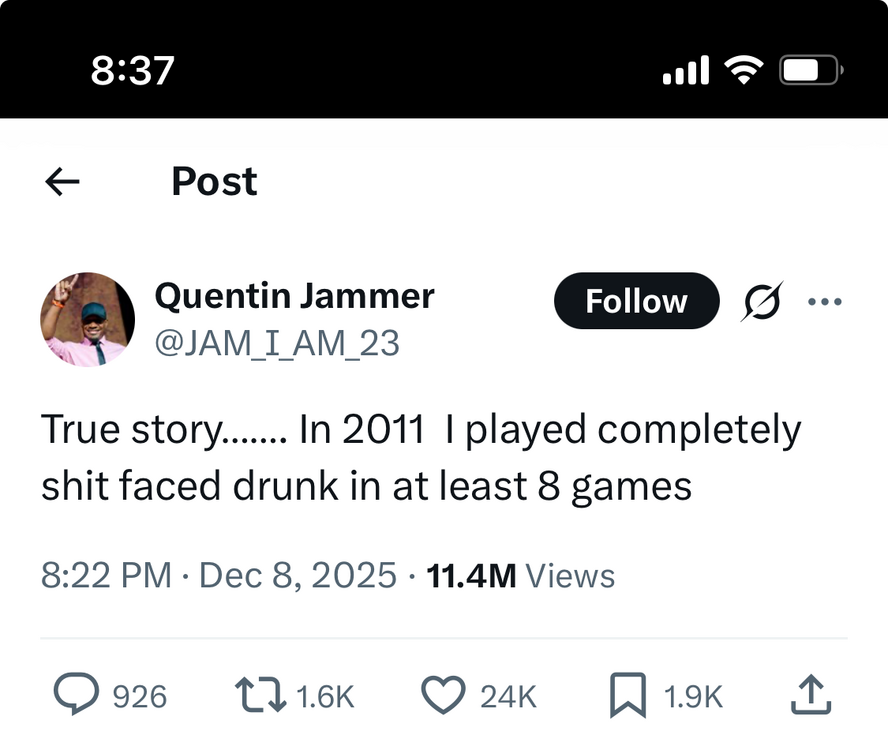Tap the Post header title
The height and width of the screenshot is (750, 888).
point(214,181)
